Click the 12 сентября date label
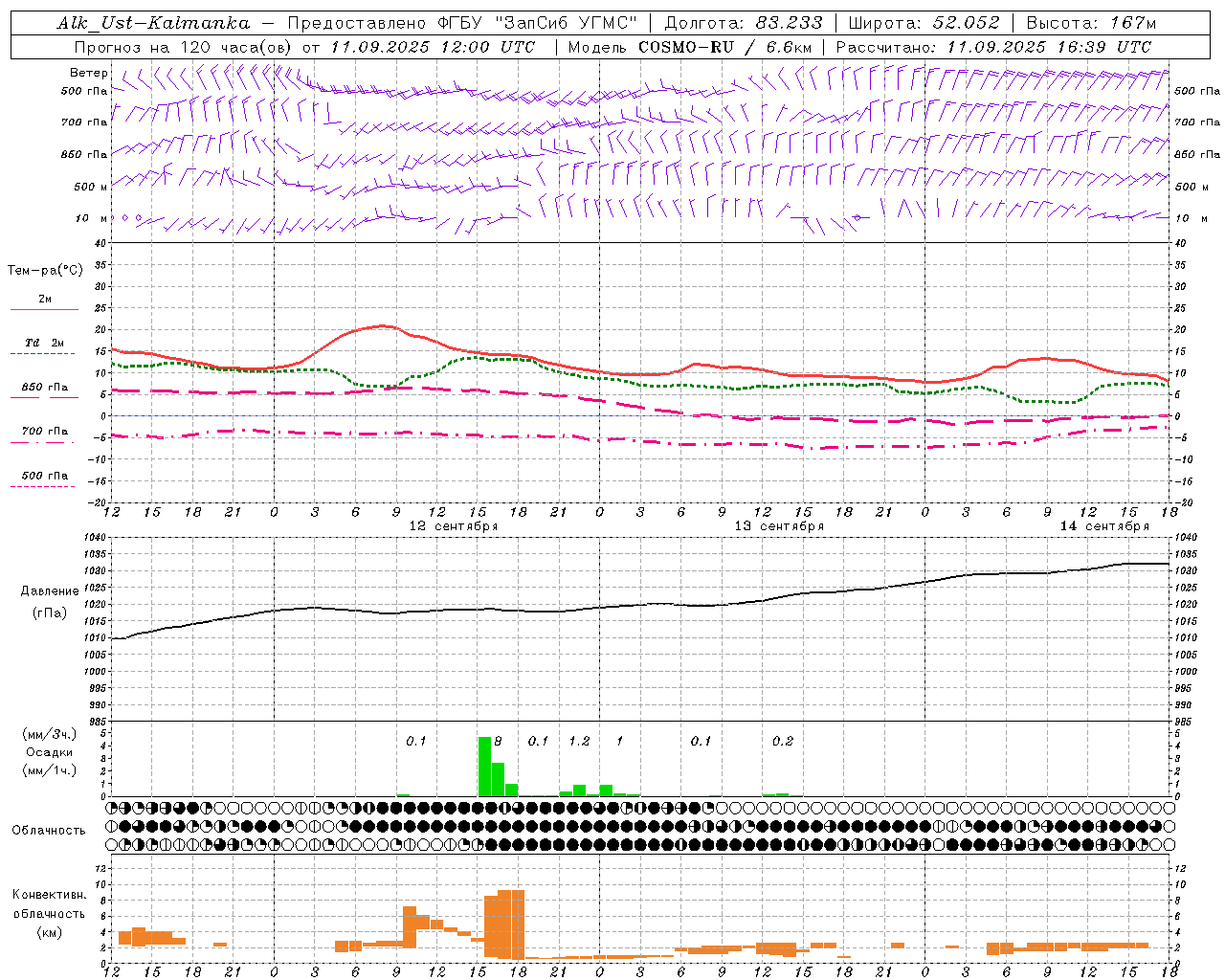This screenshot has height=980, width=1225. click(x=454, y=526)
